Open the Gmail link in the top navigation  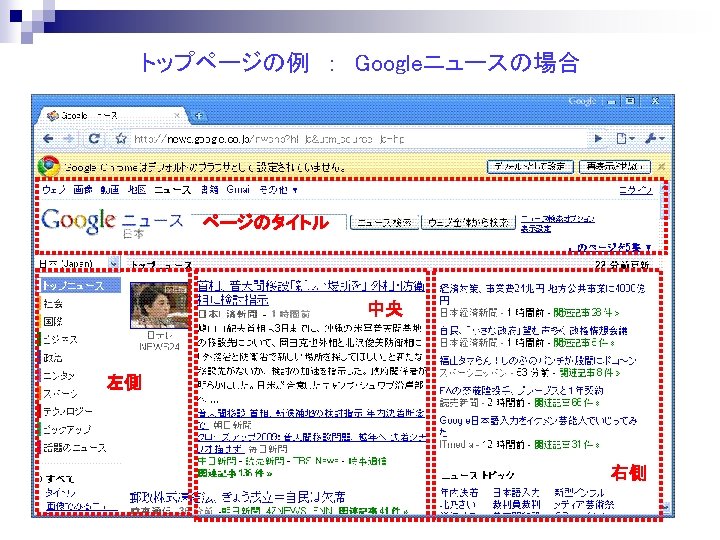[238, 190]
